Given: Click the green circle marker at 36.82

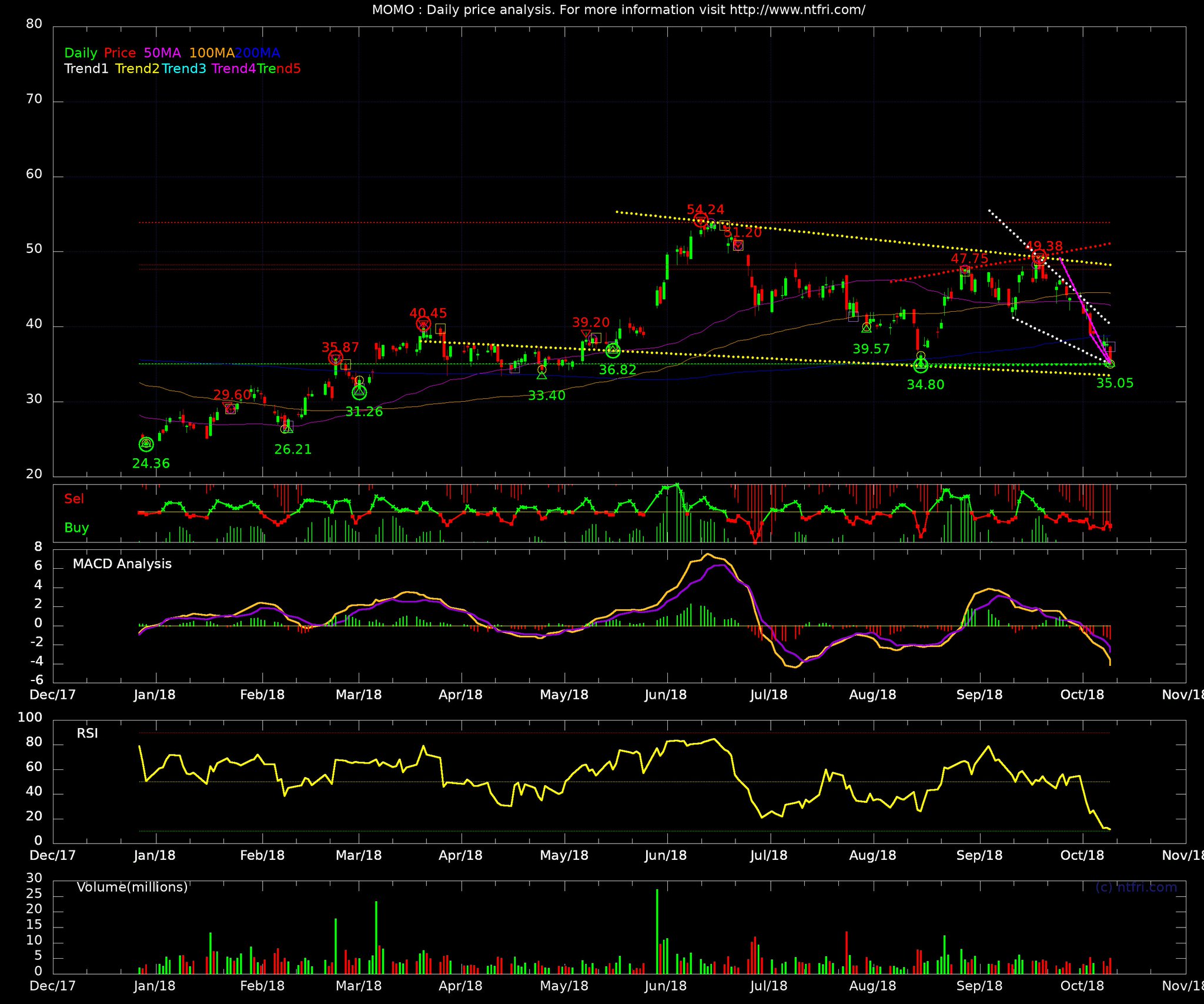Looking at the screenshot, I should [x=613, y=351].
